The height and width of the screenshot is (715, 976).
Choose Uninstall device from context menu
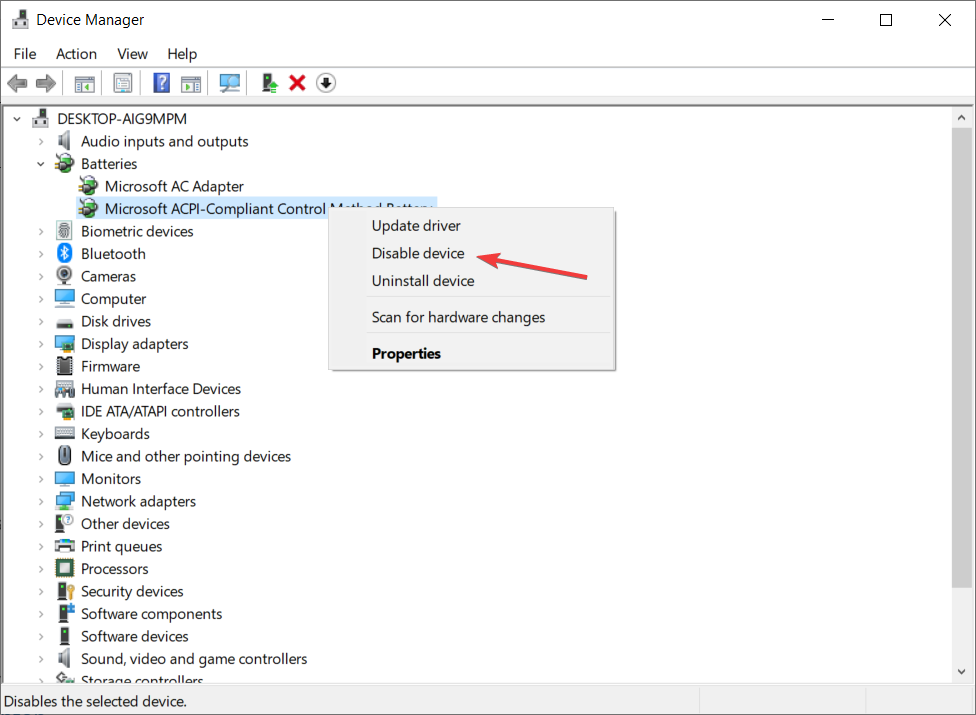[471, 281]
